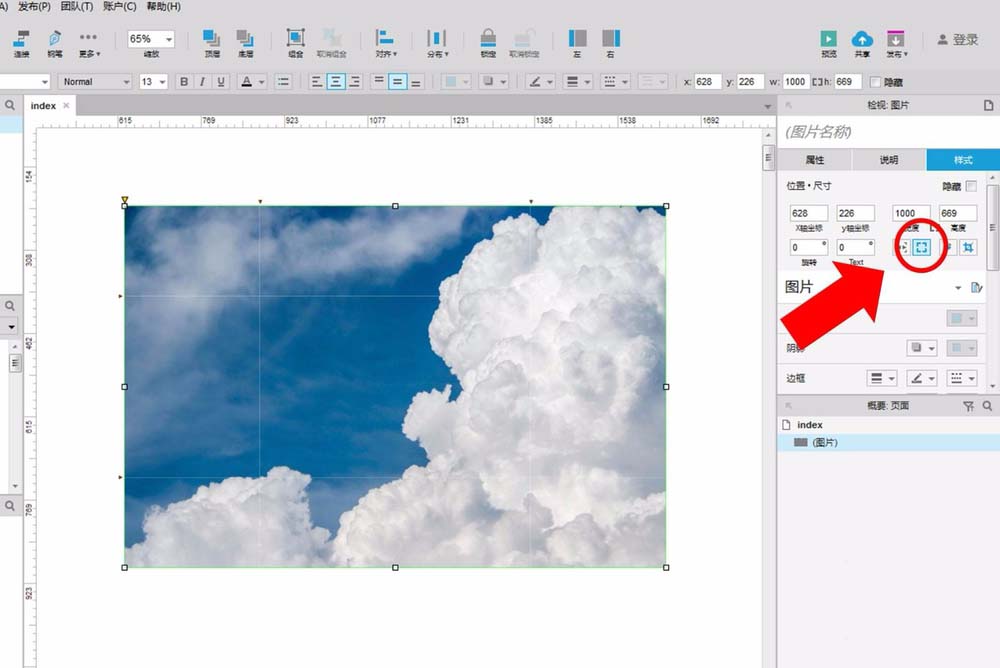Select the (图片) item in outline
This screenshot has height=668, width=1000.
[888, 442]
